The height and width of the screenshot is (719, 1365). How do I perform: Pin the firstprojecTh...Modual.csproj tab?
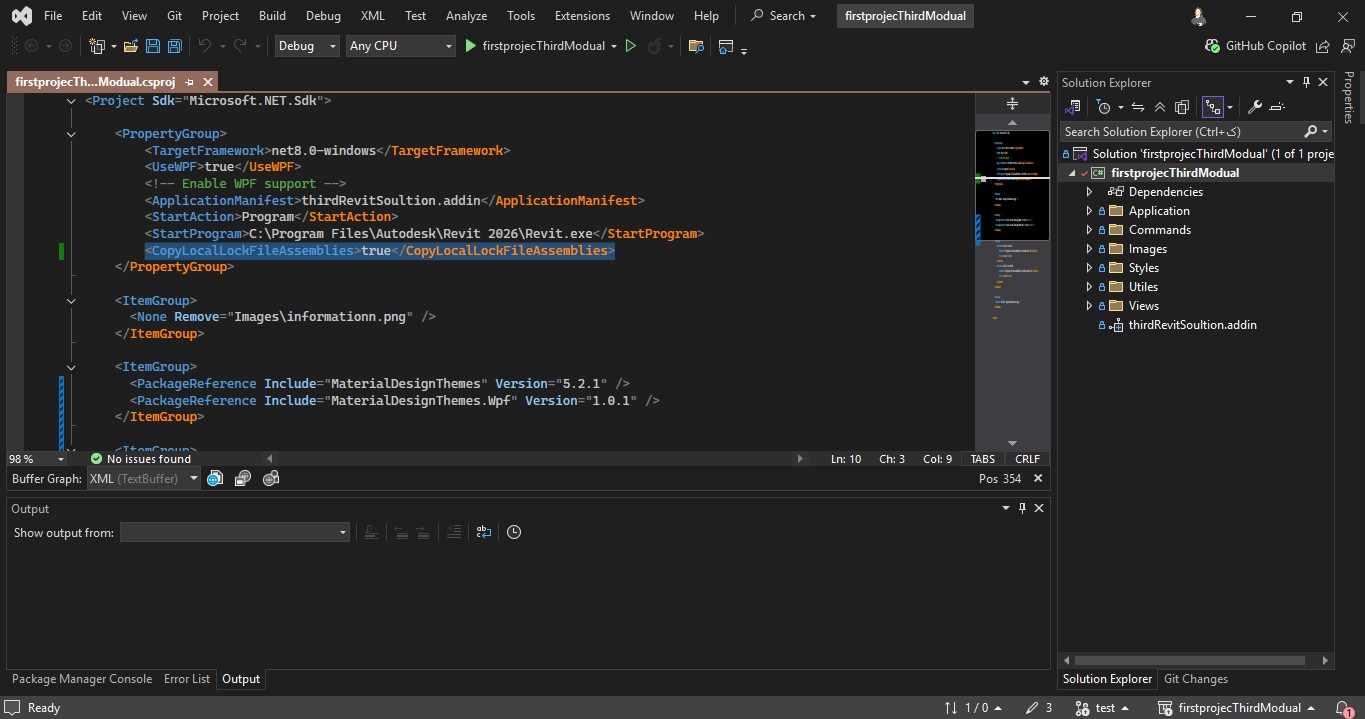189,82
